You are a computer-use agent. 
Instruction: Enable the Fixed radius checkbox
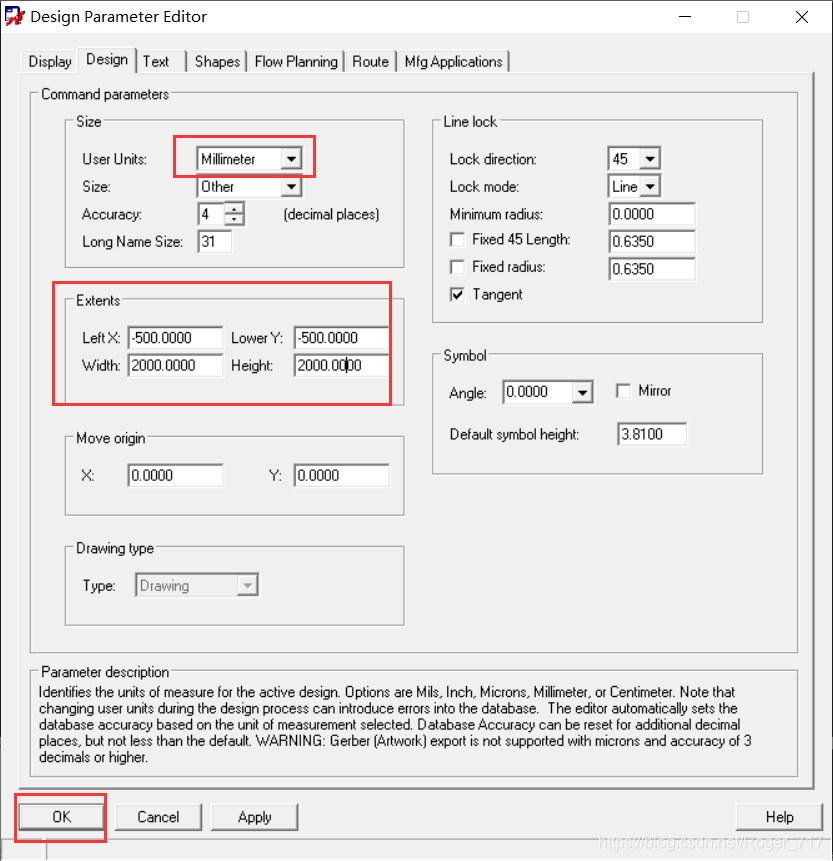[457, 267]
